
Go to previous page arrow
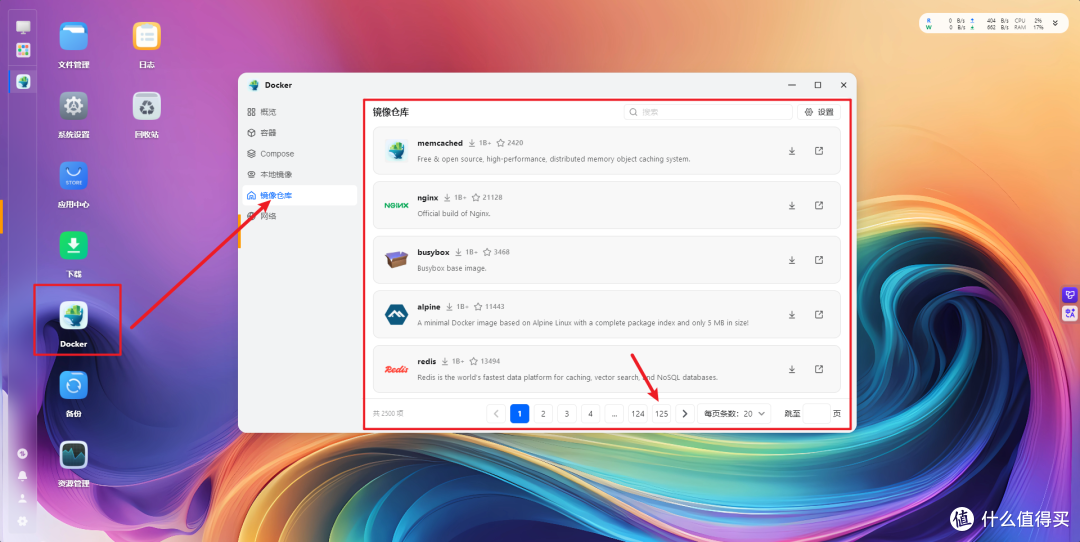pos(496,414)
